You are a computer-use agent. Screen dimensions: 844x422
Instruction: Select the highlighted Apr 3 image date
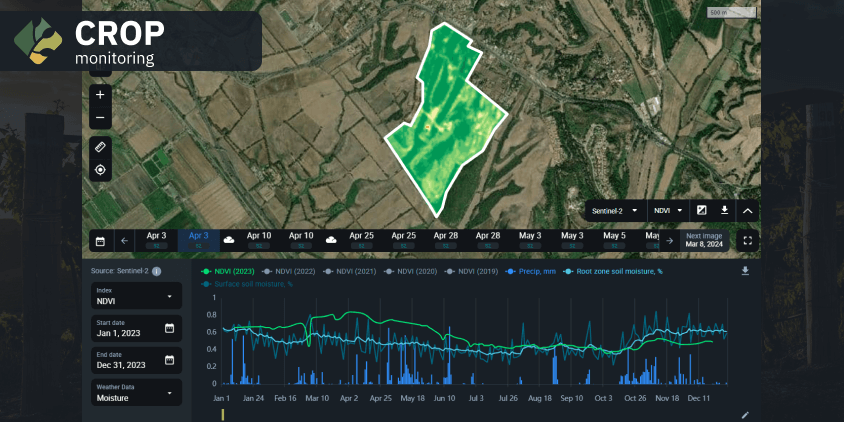pos(199,240)
